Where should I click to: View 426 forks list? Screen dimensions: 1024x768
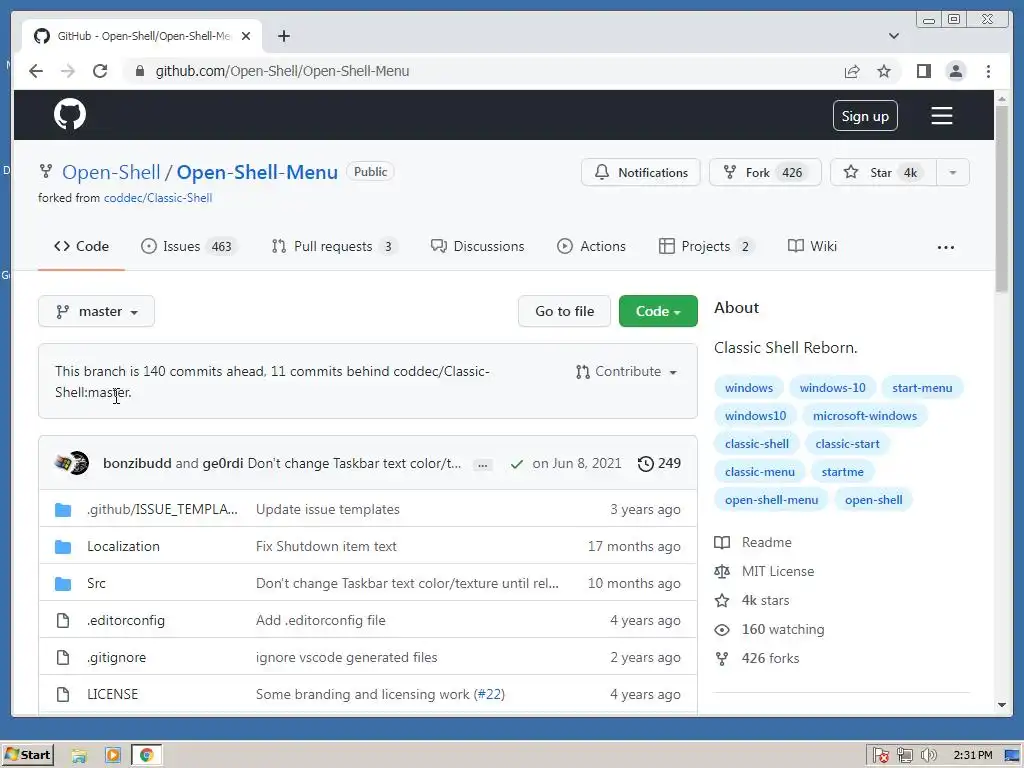[x=757, y=658]
